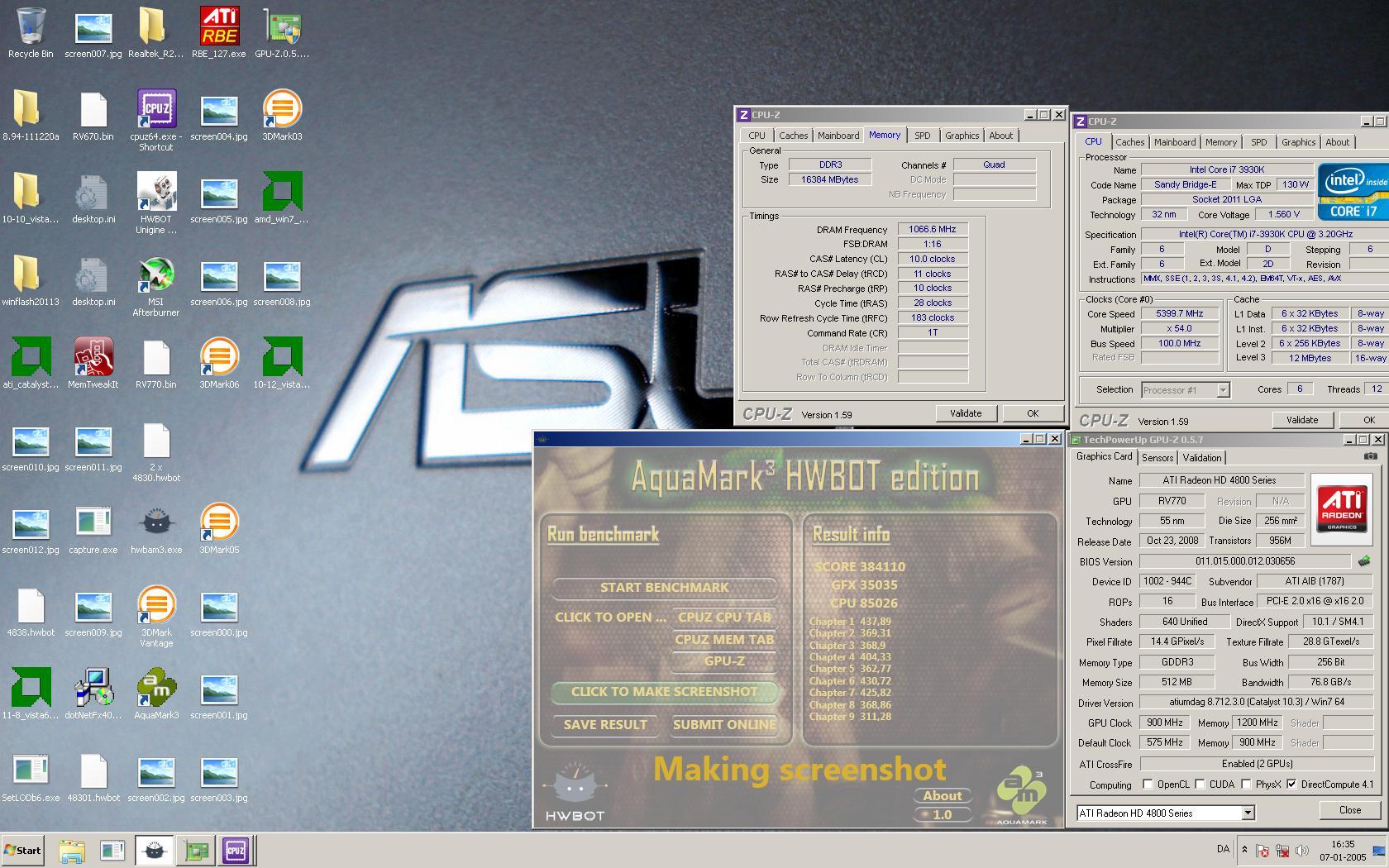Screen dimensions: 1389x868
Task: Click START BENCHMARK in AquaMark
Action: [x=665, y=588]
